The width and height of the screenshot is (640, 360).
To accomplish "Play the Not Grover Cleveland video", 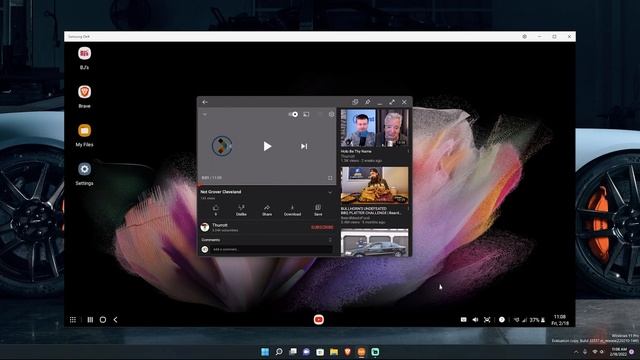I will pos(267,146).
